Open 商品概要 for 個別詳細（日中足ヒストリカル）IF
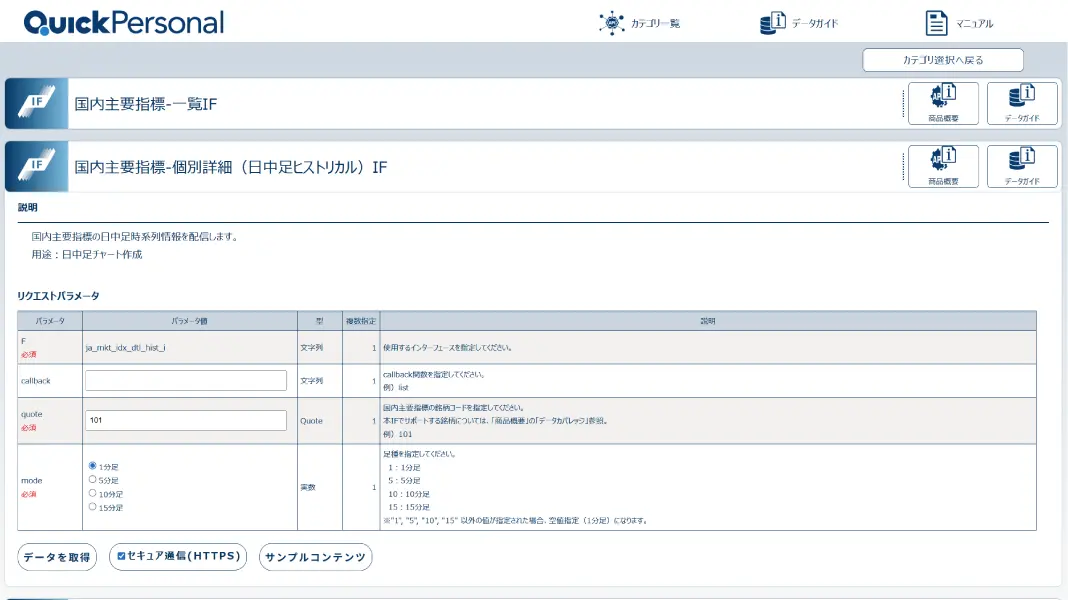Screen dimensions: 1068x600 [x=943, y=166]
